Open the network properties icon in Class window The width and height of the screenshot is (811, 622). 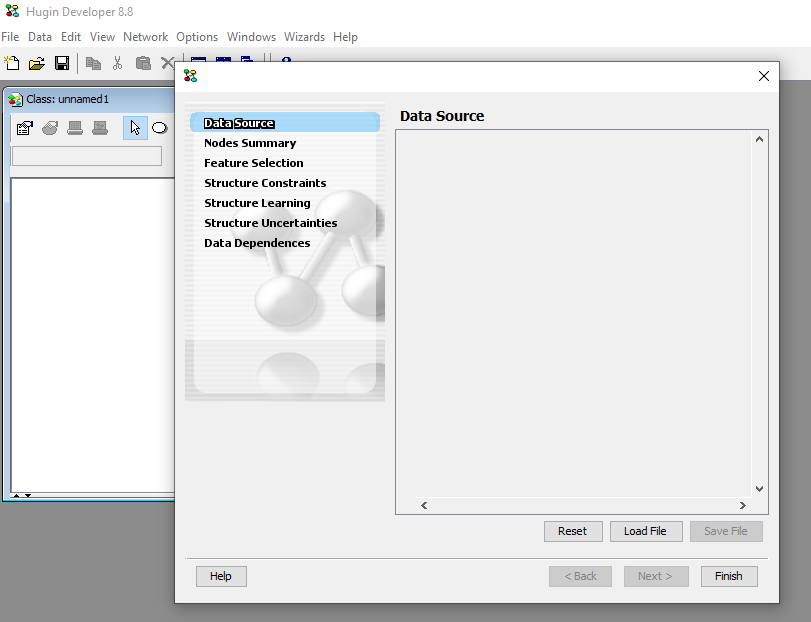(25, 128)
